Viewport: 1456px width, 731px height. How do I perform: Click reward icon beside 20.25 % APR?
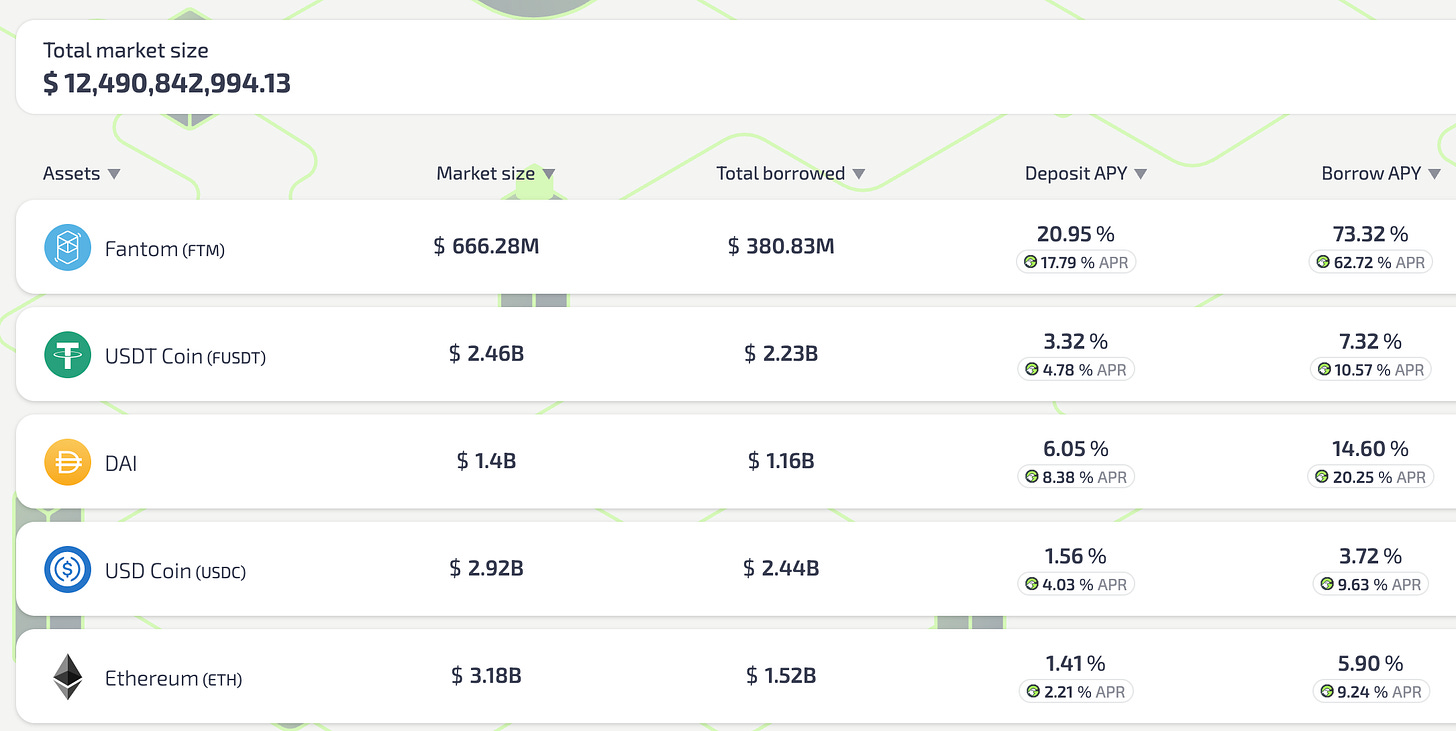[x=1322, y=477]
